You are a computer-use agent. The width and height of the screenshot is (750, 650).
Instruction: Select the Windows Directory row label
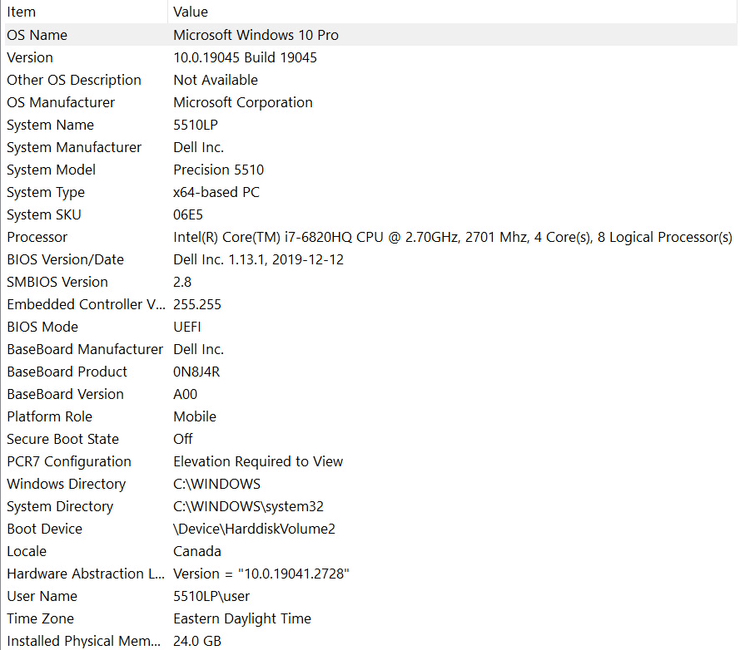[66, 485]
